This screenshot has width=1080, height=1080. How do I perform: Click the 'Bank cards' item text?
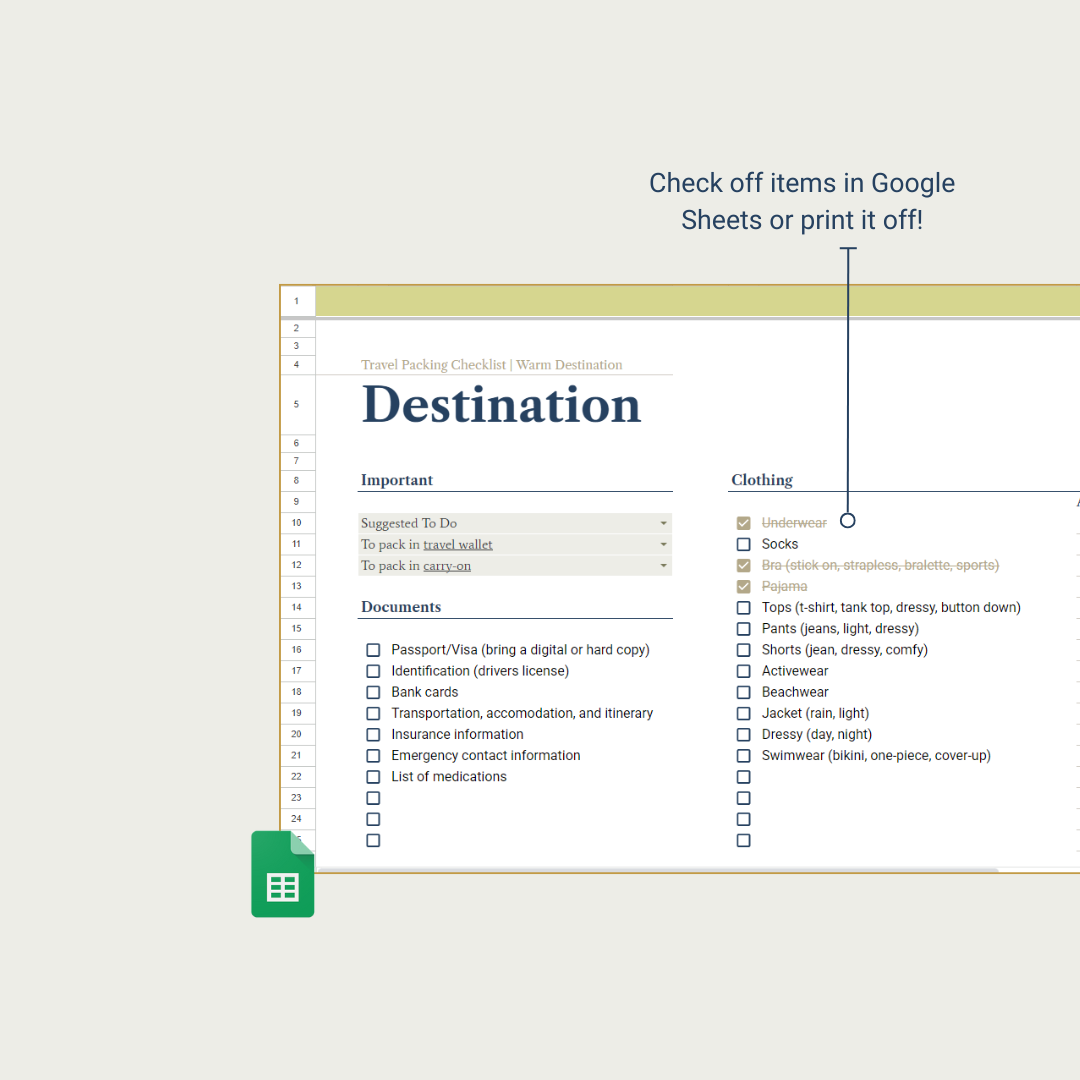click(424, 692)
